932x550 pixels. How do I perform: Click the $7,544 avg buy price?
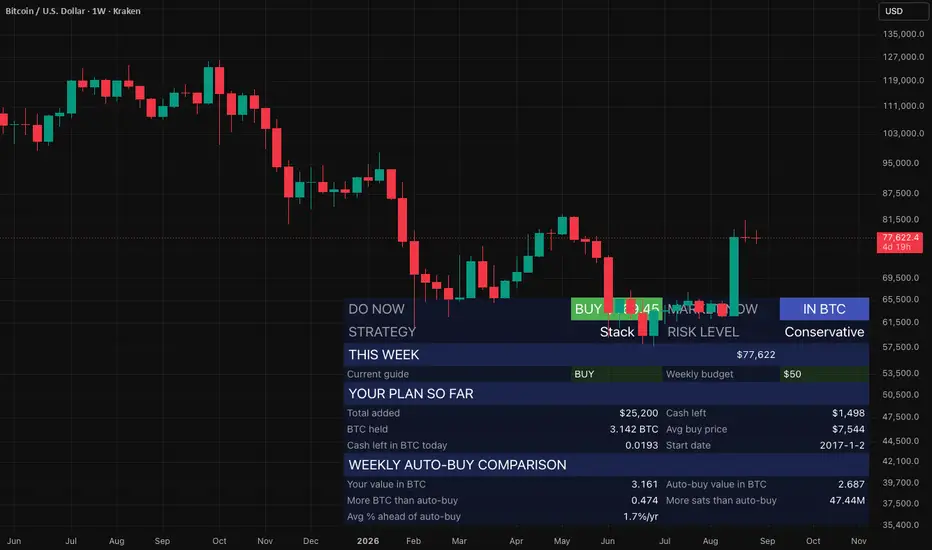tap(849, 429)
